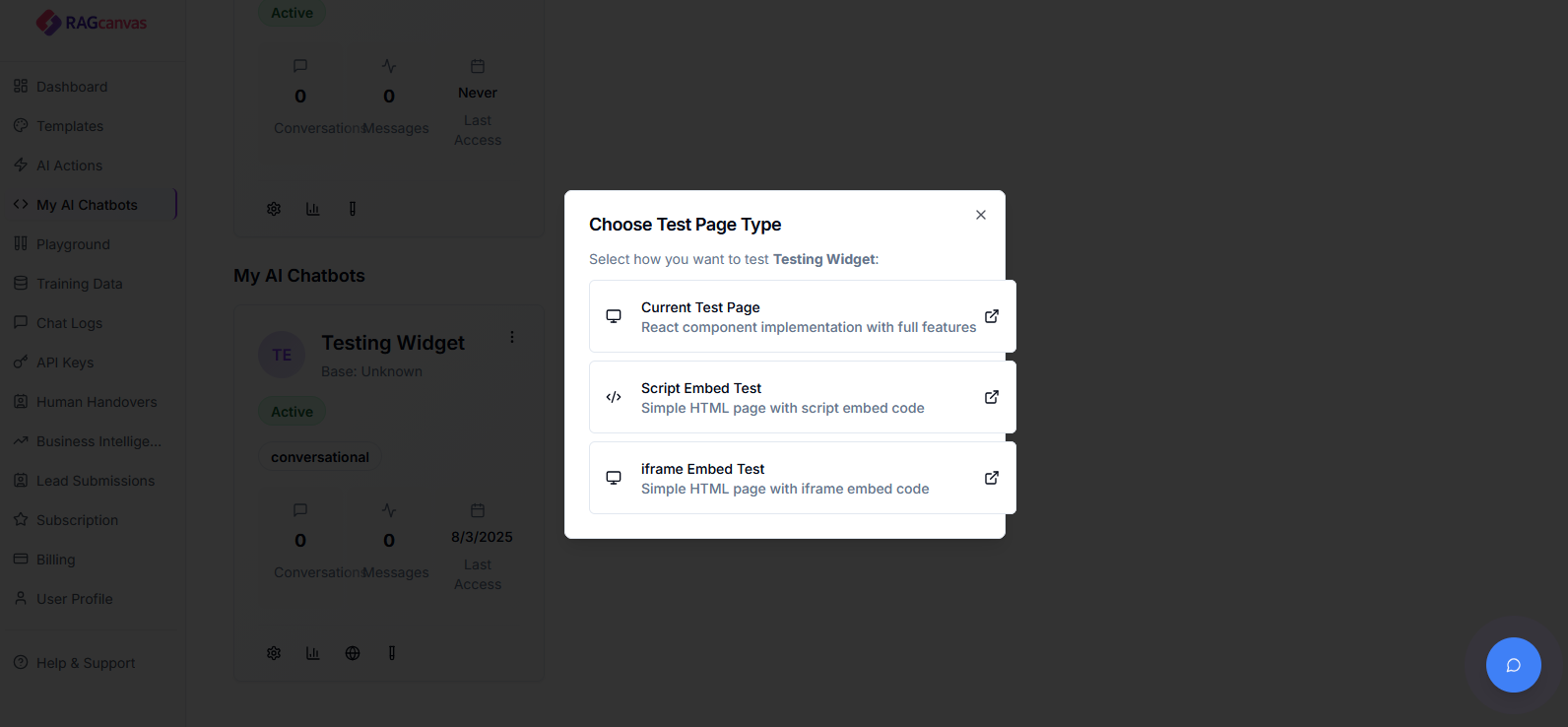This screenshot has height=727, width=1568.
Task: Open the blue chat bubble widget
Action: click(x=1513, y=665)
